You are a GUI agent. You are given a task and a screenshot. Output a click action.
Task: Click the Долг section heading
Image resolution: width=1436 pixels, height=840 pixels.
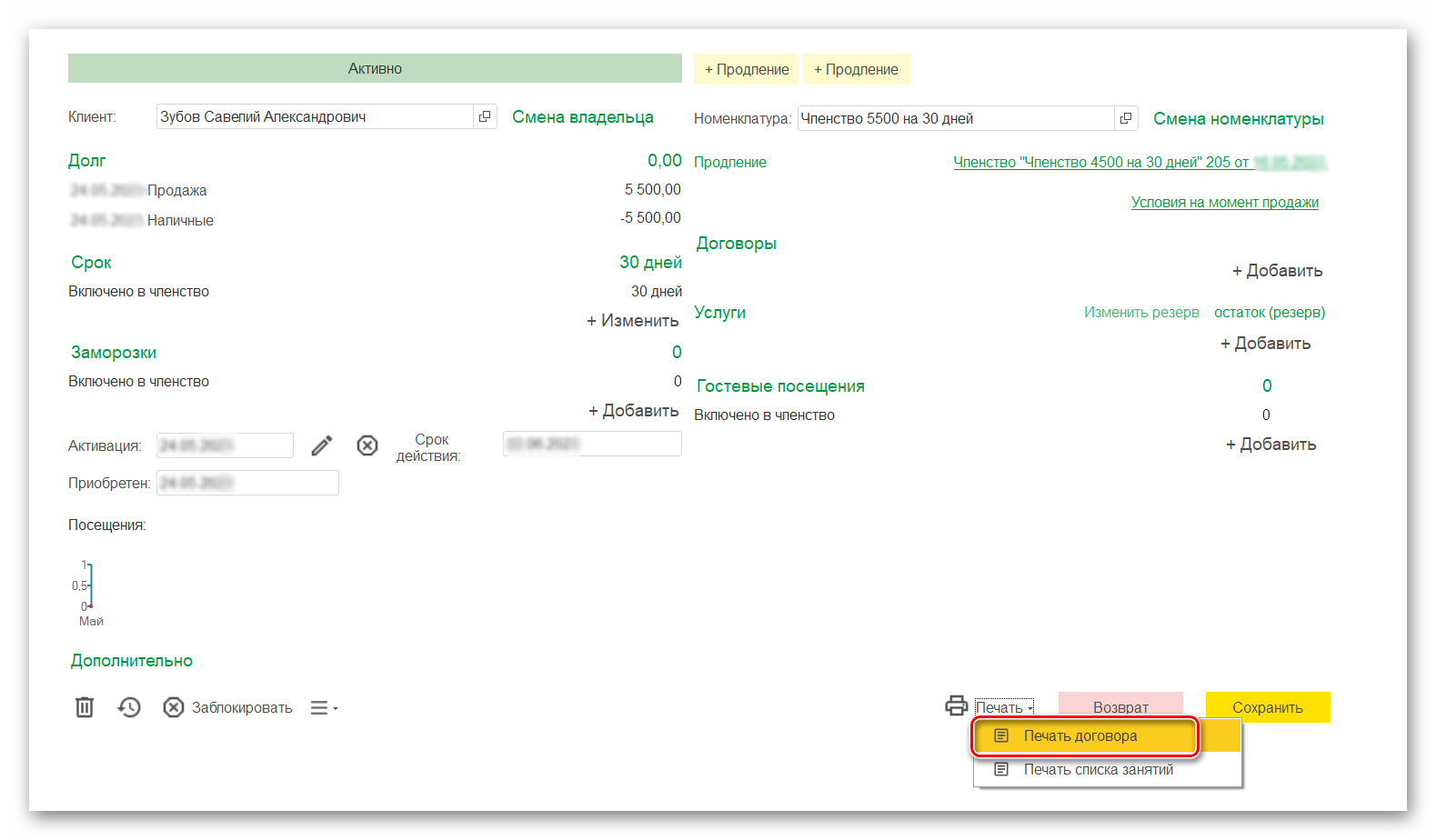86,161
